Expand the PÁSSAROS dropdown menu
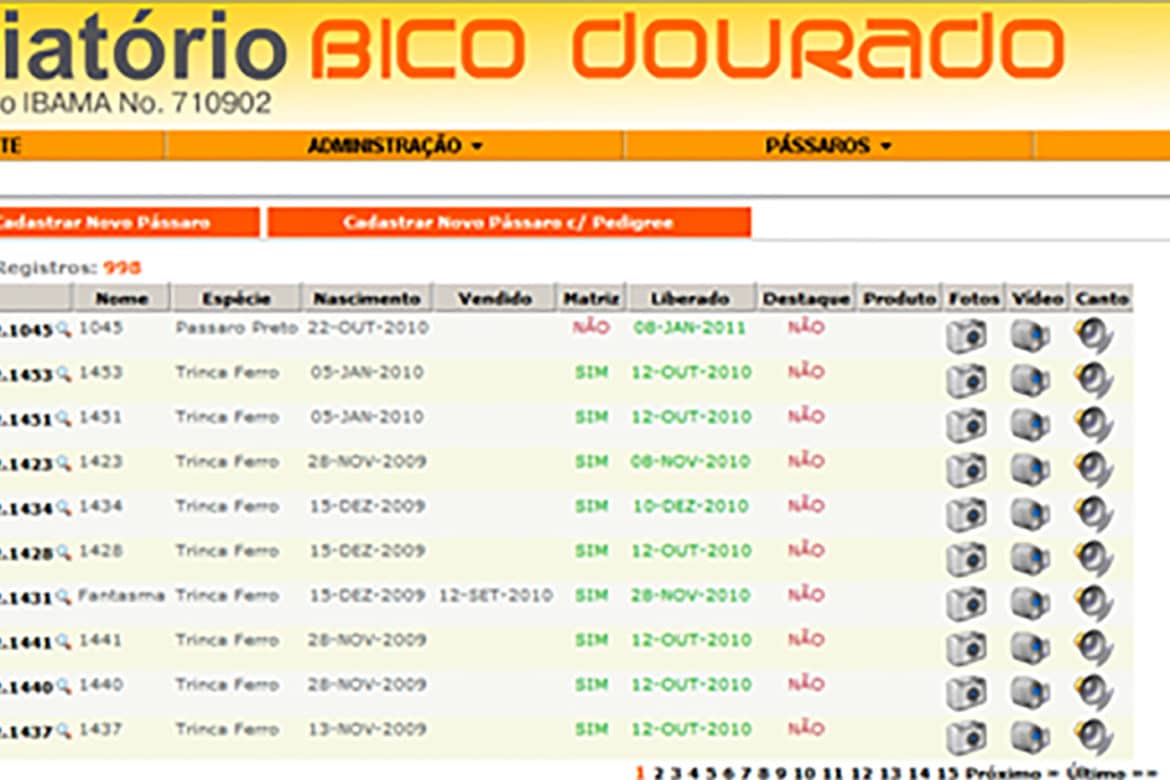This screenshot has width=1170, height=780. coord(828,146)
